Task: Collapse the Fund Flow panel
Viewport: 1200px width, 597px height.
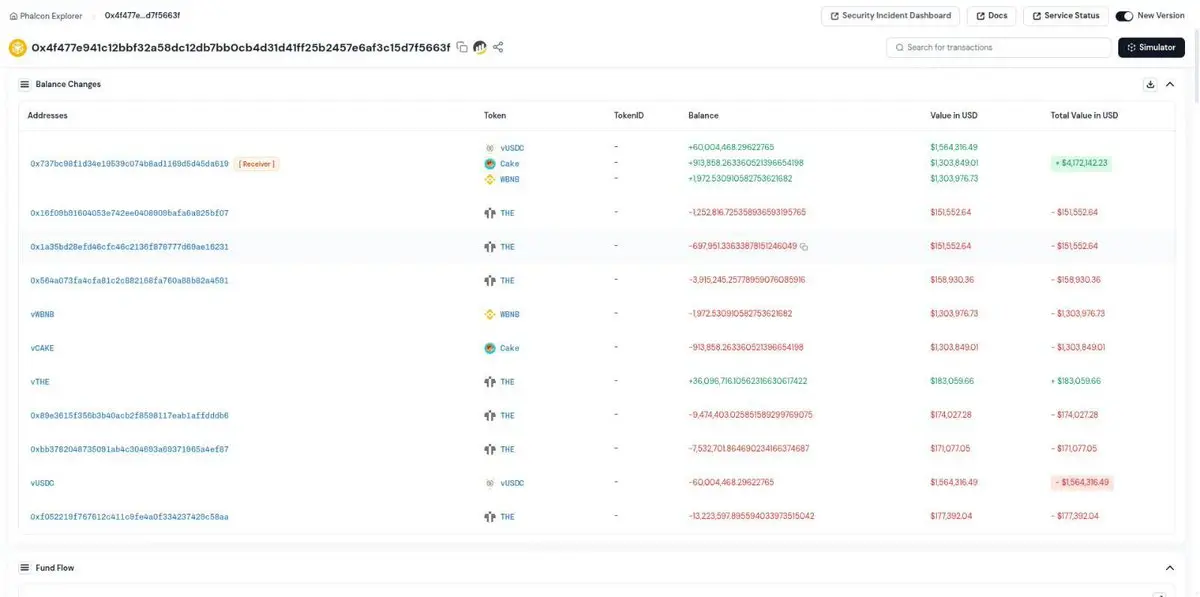Action: 1170,568
